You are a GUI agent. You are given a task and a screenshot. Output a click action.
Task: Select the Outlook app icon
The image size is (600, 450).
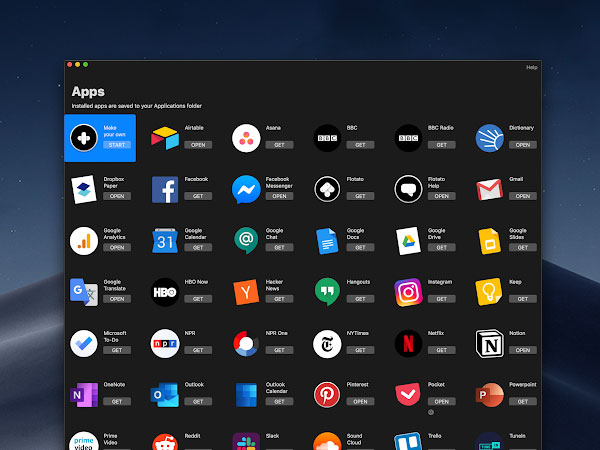pos(165,395)
